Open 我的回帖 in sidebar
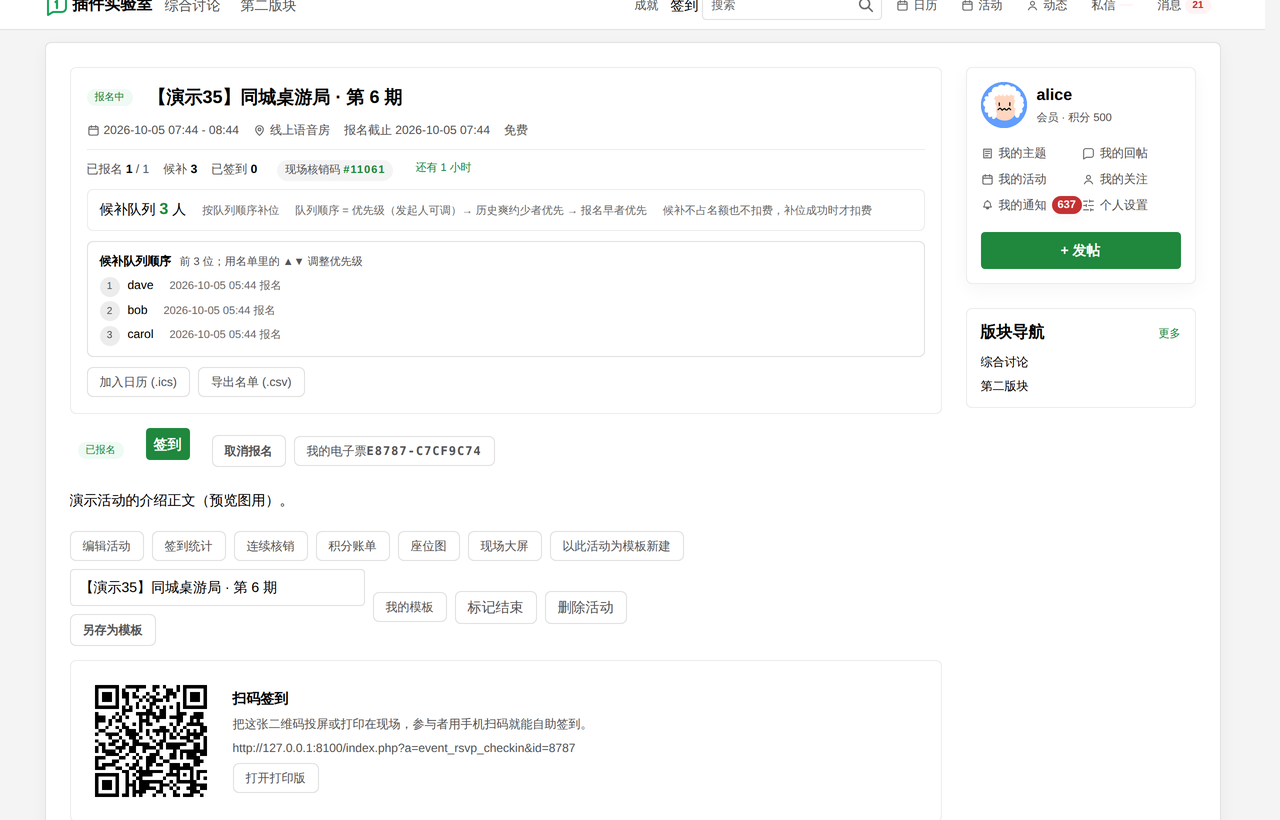 [1115, 153]
